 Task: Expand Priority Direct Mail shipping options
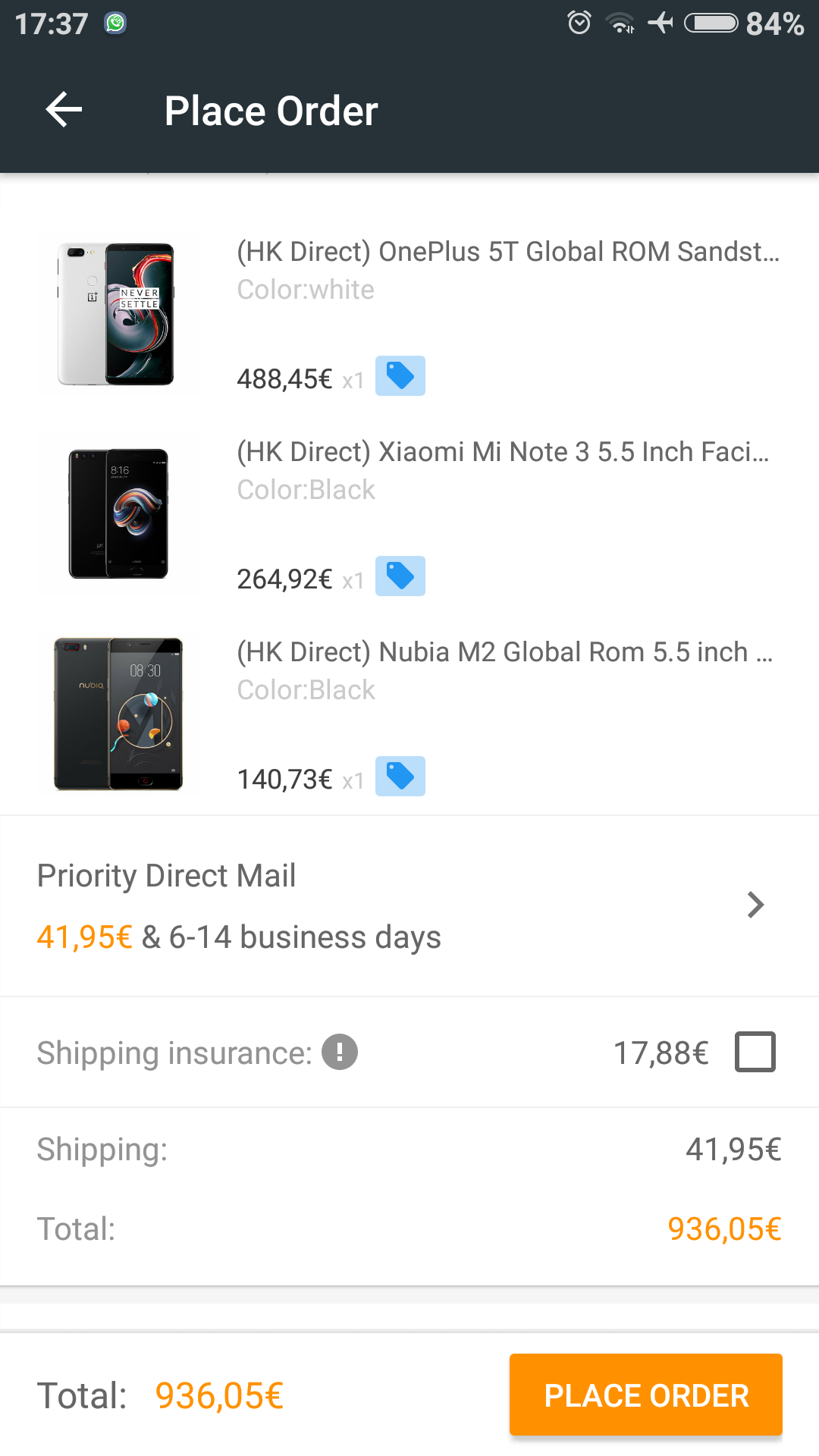click(755, 905)
